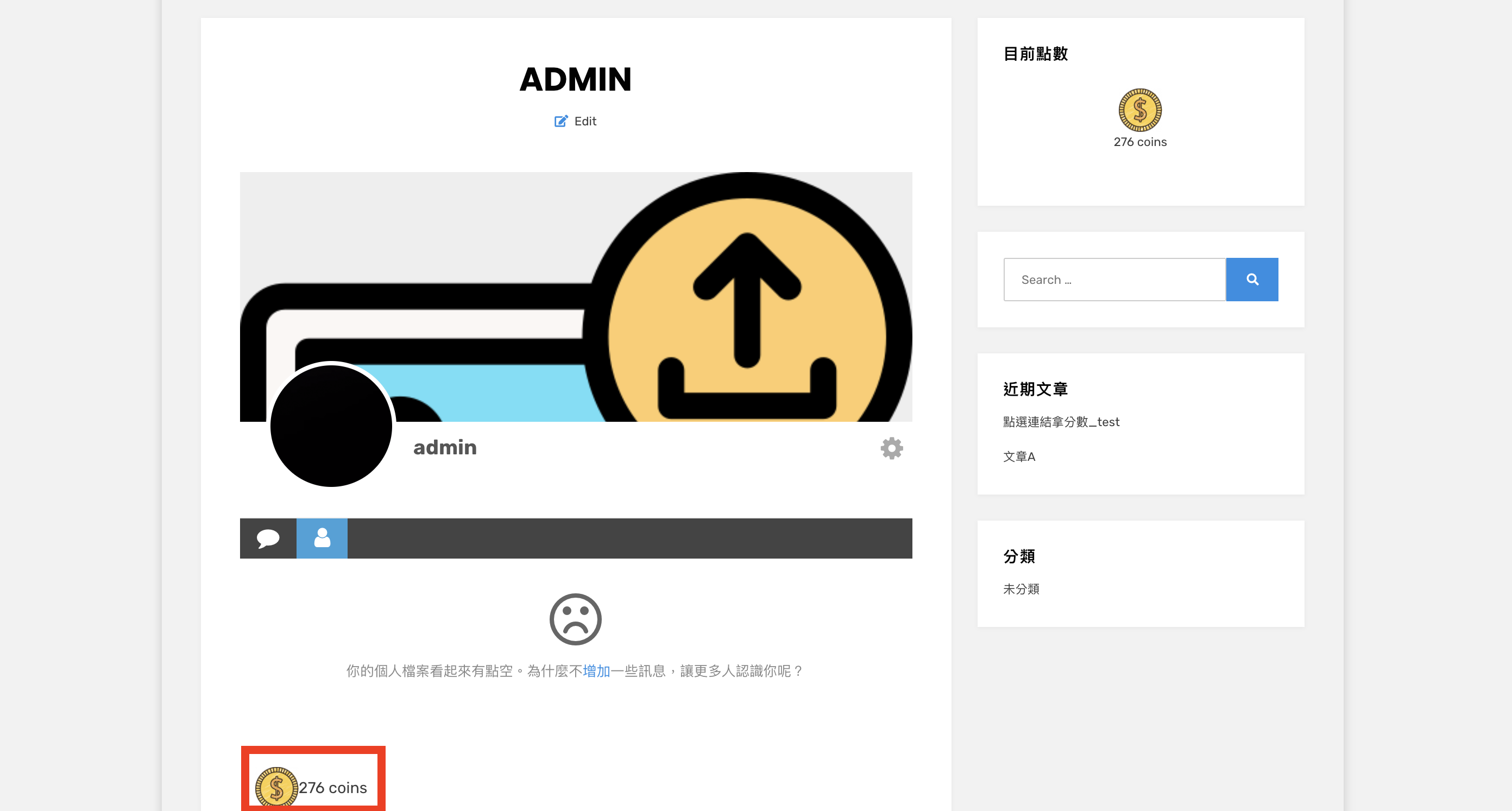Click the 276 coins text below profile
The width and height of the screenshot is (1512, 811).
tap(333, 788)
